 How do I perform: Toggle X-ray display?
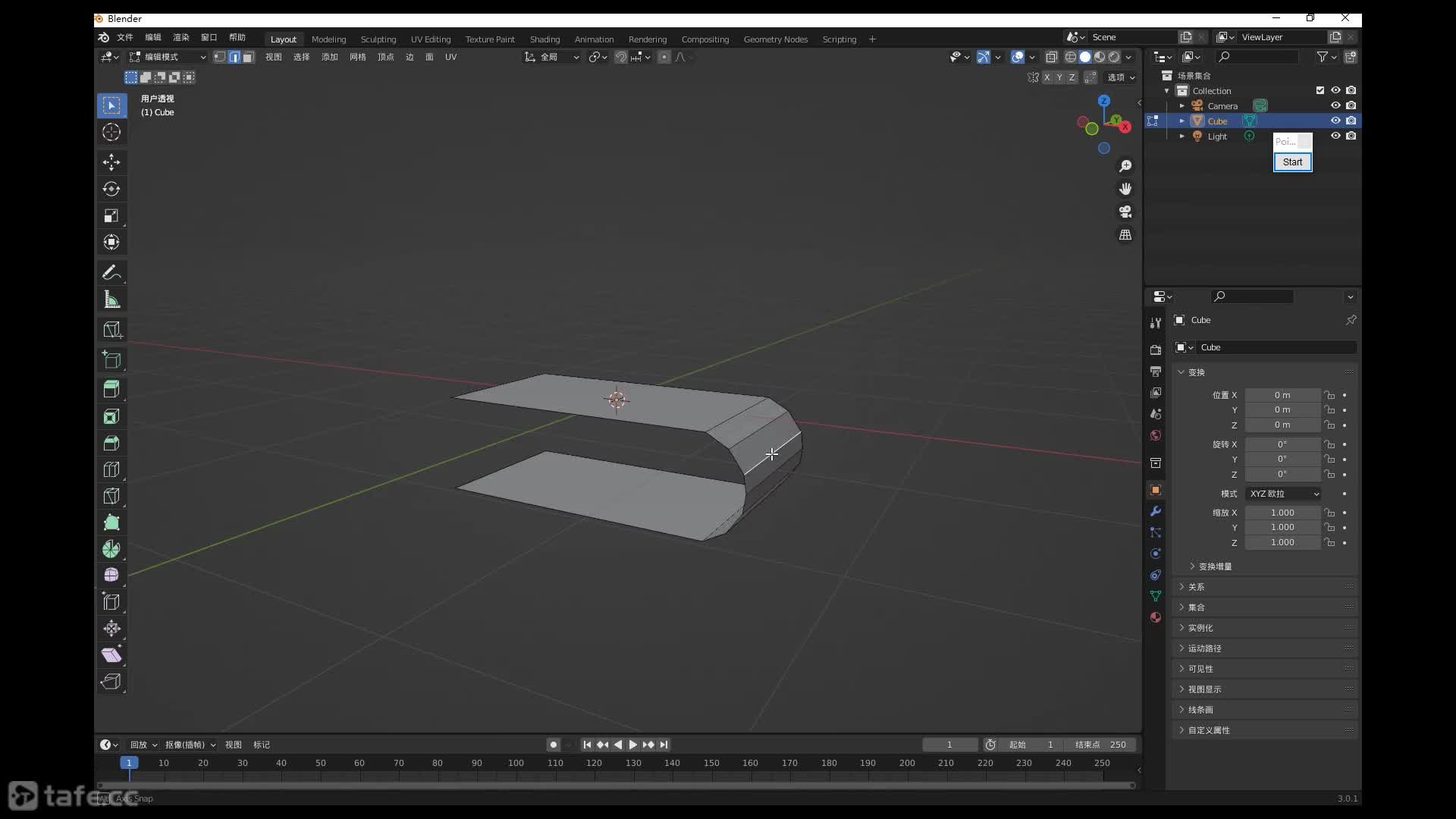(x=1051, y=57)
